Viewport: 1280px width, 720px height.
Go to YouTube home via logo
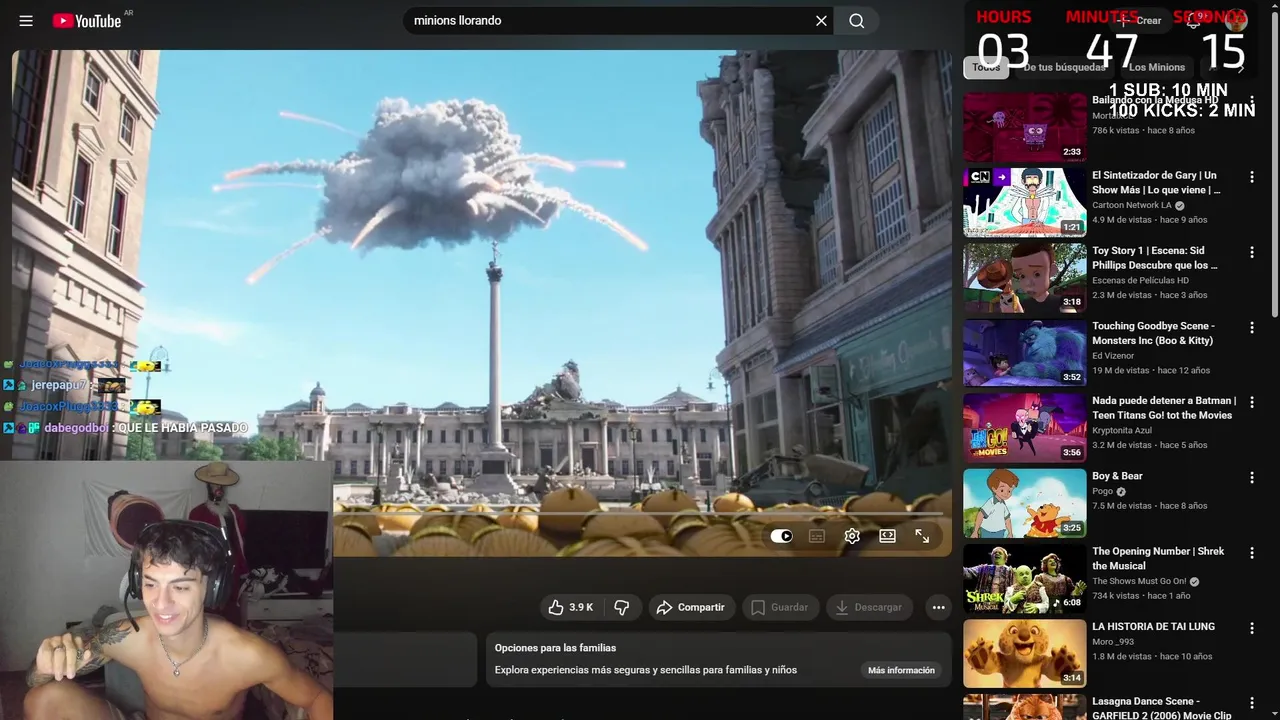[87, 20]
